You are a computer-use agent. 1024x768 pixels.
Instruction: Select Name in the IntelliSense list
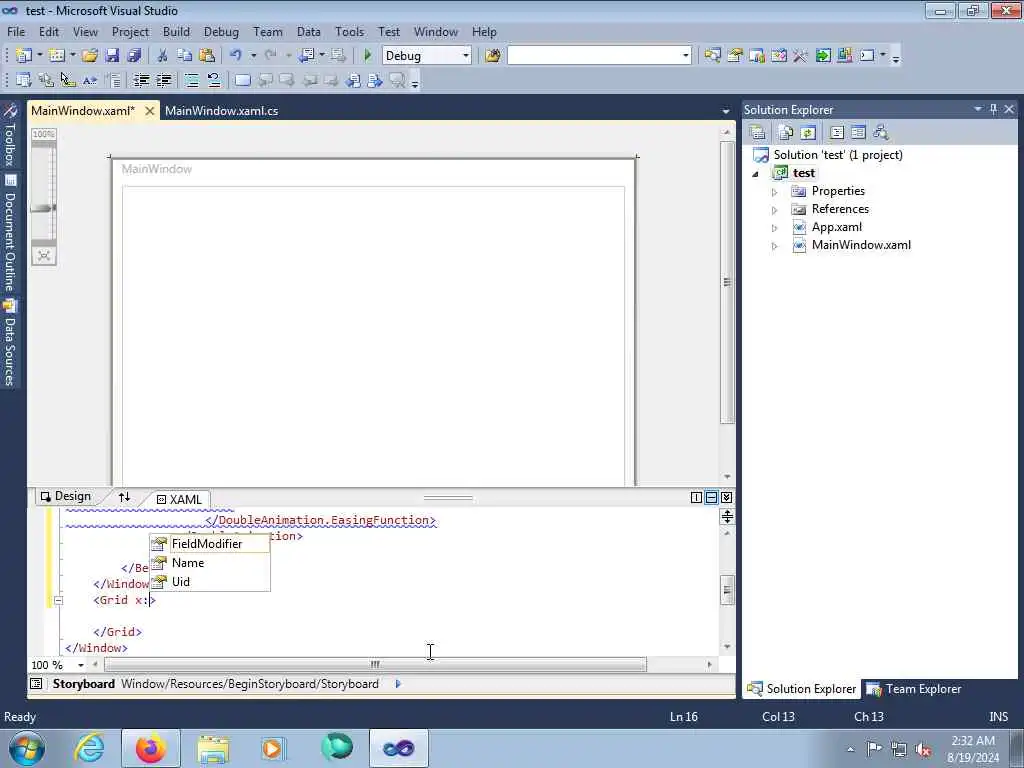(x=210, y=562)
